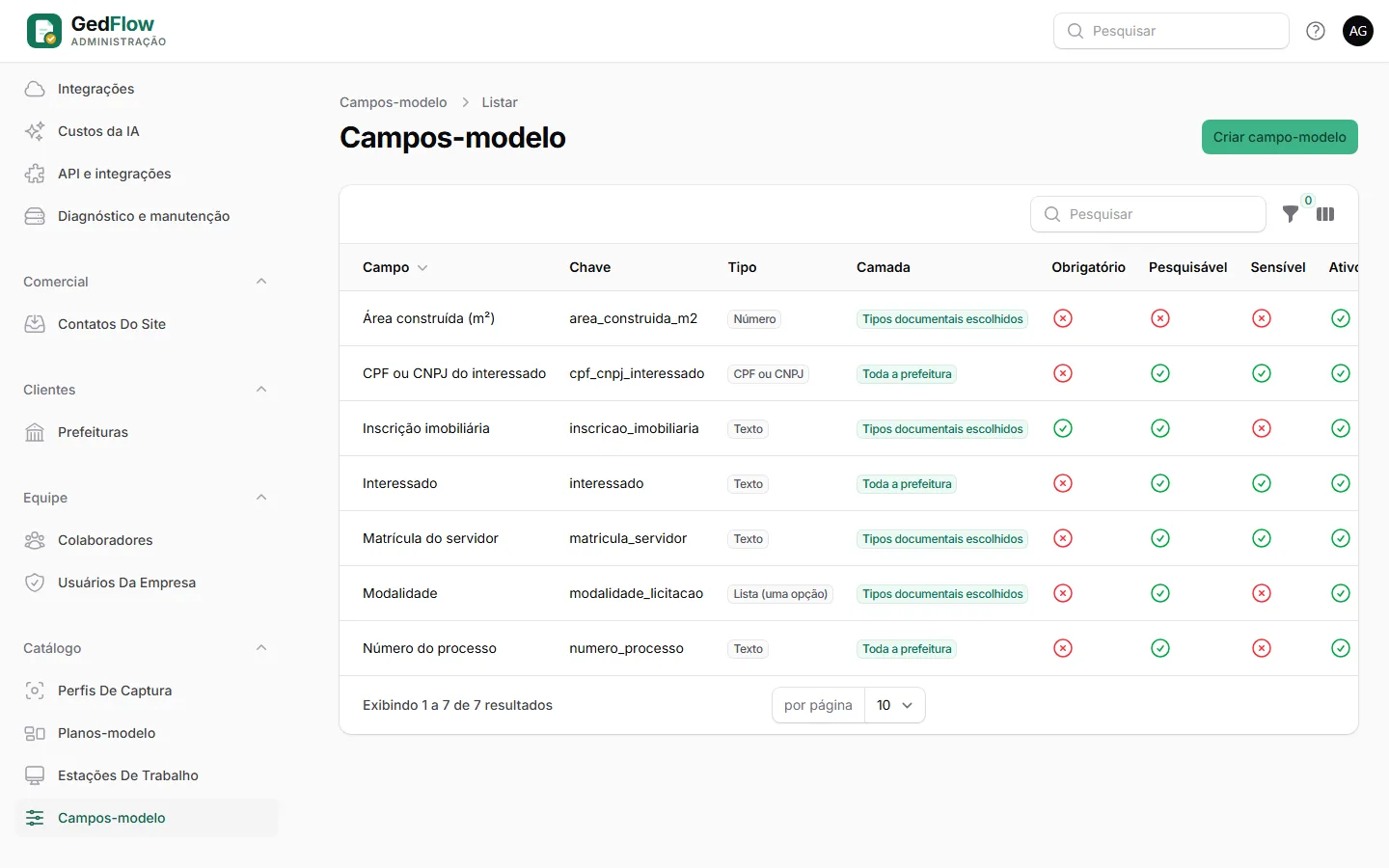Open the Matrícula do servidor record
Viewport: 1389px width, 868px height.
pos(430,538)
